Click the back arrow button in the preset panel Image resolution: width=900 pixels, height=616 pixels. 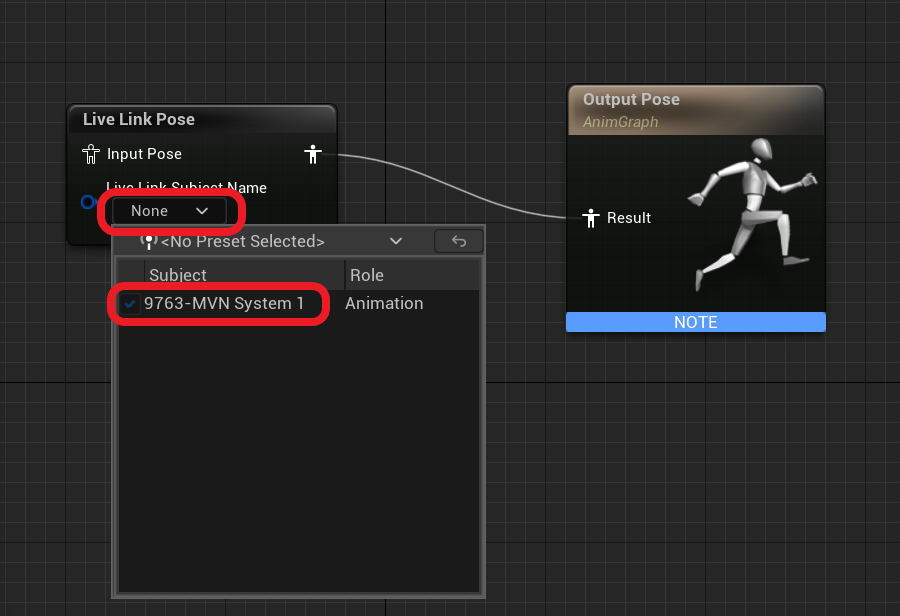tap(458, 241)
